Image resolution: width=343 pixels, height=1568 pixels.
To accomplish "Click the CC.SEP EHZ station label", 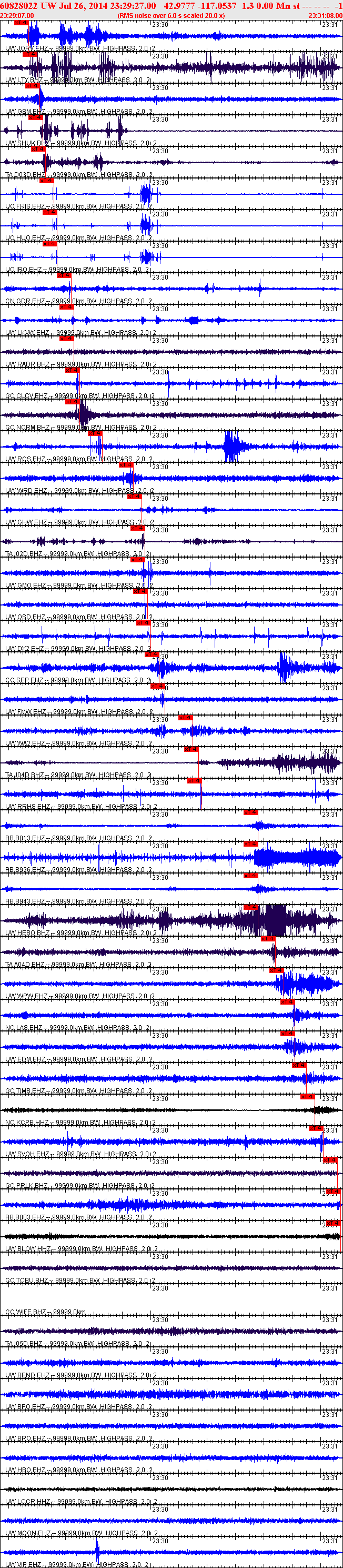I will pyautogui.click(x=24, y=680).
